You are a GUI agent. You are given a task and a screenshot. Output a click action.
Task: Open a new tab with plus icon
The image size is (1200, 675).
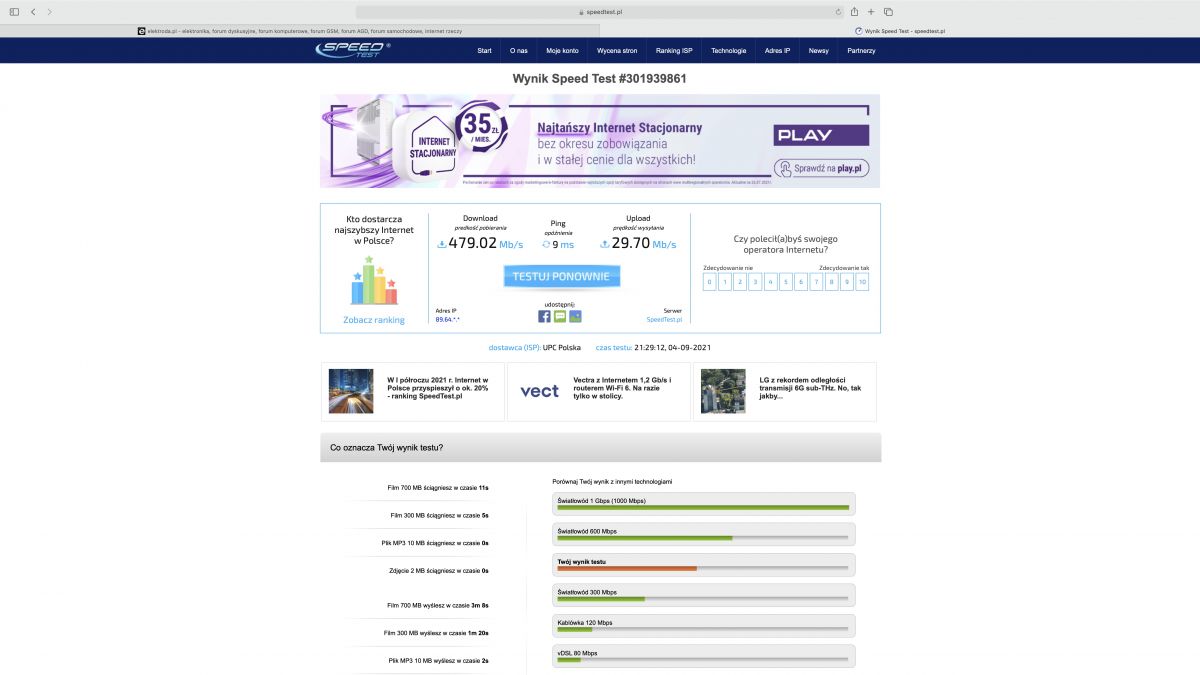[871, 12]
